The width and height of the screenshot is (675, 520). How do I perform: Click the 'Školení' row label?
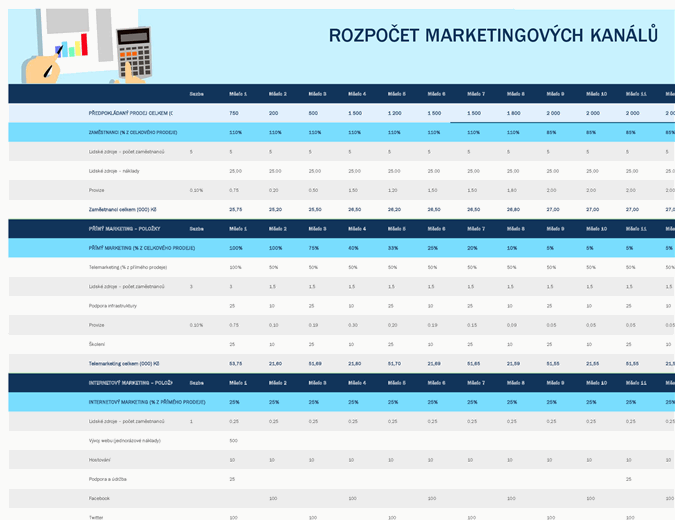coord(97,343)
